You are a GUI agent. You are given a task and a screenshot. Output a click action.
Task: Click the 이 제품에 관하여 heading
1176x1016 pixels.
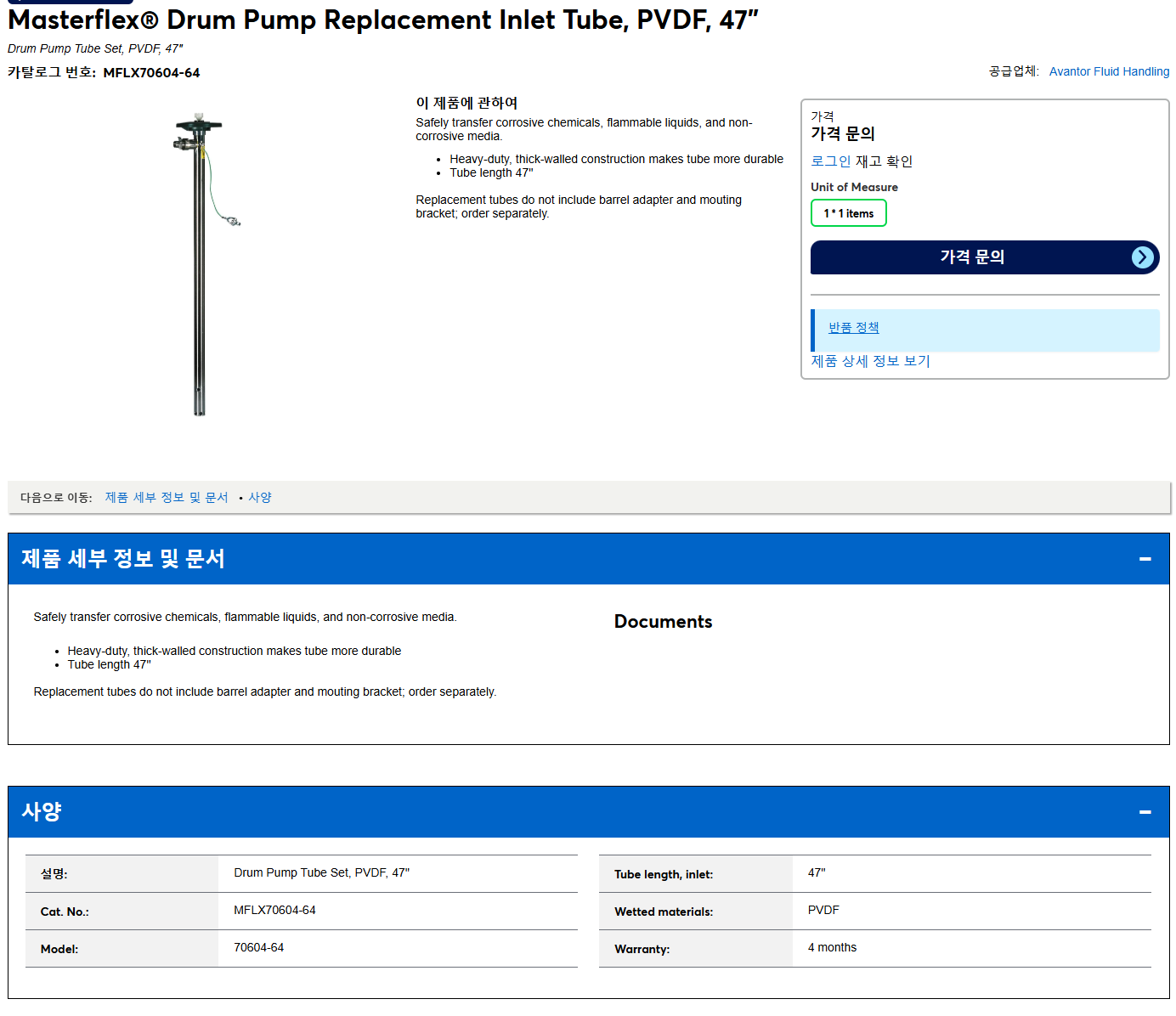pyautogui.click(x=466, y=103)
